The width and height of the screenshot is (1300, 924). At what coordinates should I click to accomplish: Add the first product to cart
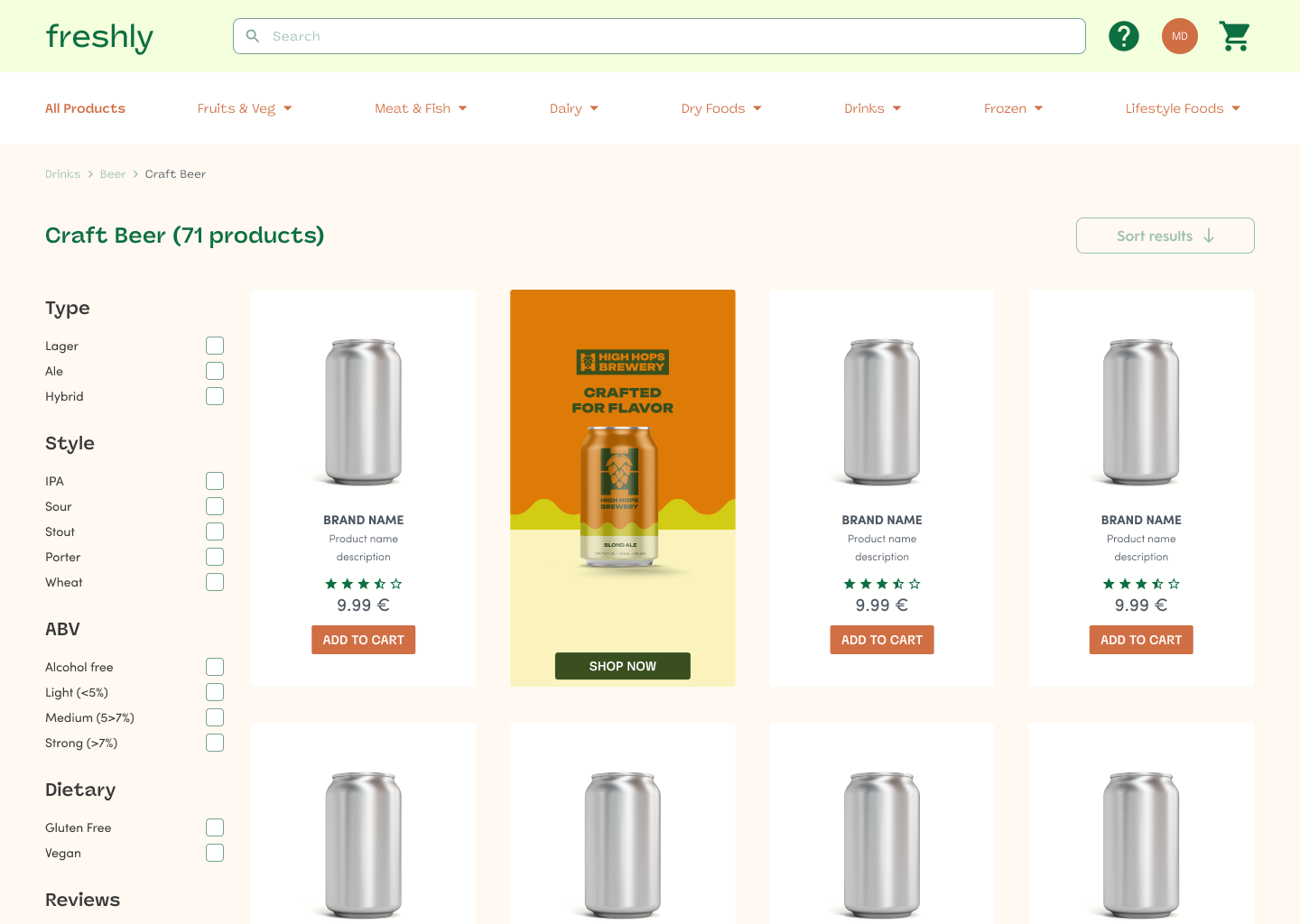click(x=364, y=640)
